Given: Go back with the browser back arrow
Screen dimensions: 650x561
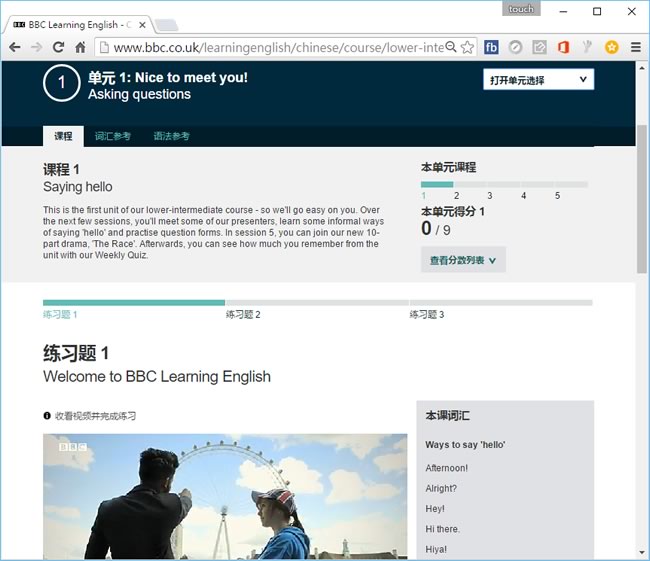Looking at the screenshot, I should click(x=15, y=47).
